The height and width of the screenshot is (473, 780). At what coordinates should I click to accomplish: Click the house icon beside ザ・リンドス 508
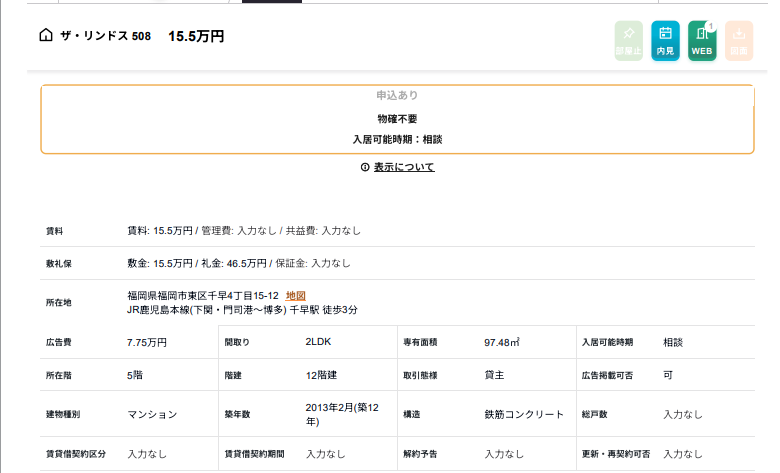tap(45, 36)
